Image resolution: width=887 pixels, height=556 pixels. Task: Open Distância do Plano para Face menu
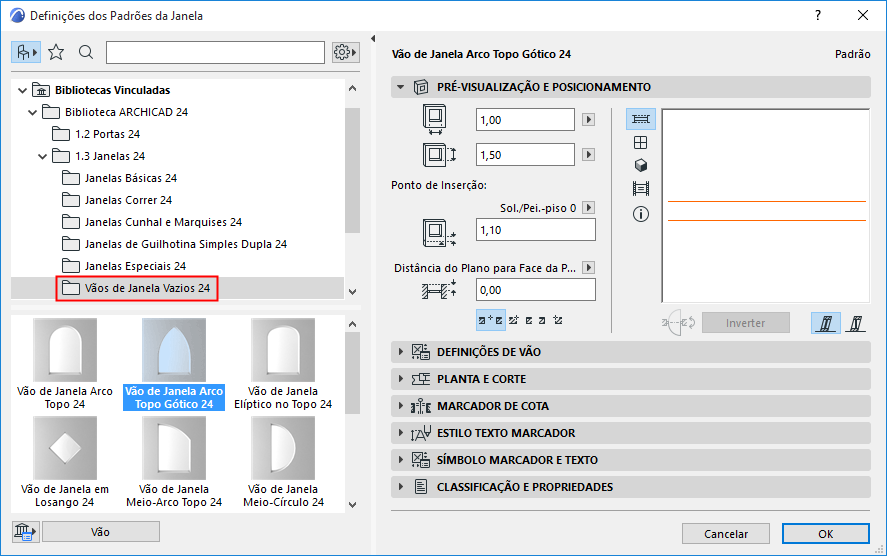(588, 268)
